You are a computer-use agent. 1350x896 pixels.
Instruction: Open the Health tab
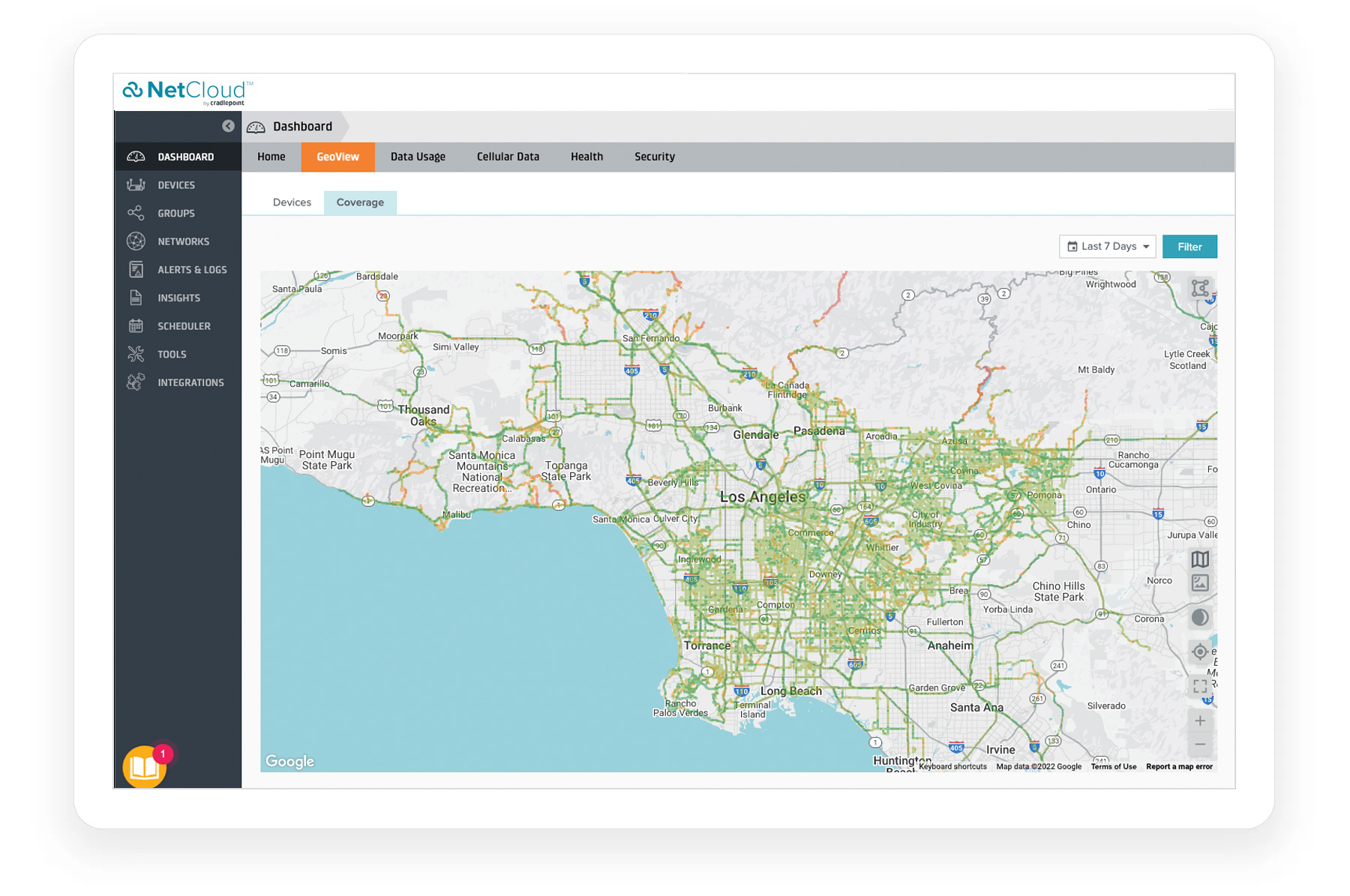(x=586, y=157)
